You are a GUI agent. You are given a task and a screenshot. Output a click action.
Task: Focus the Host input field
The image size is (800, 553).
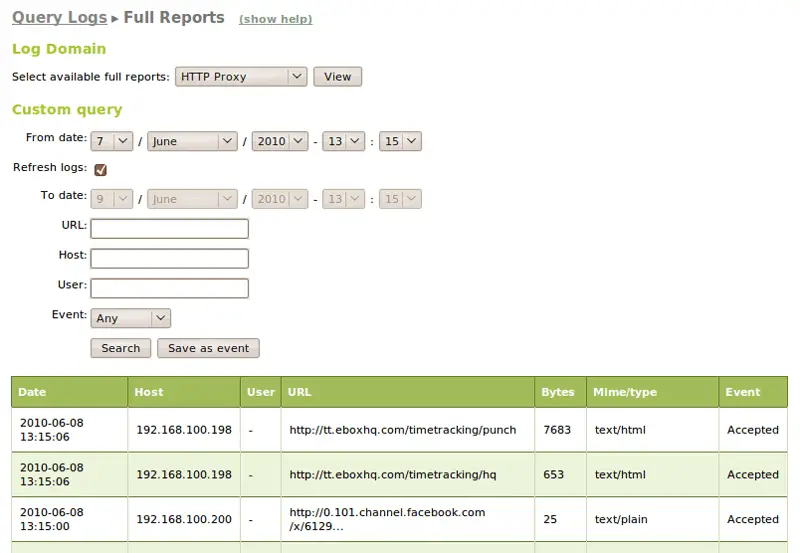[169, 258]
